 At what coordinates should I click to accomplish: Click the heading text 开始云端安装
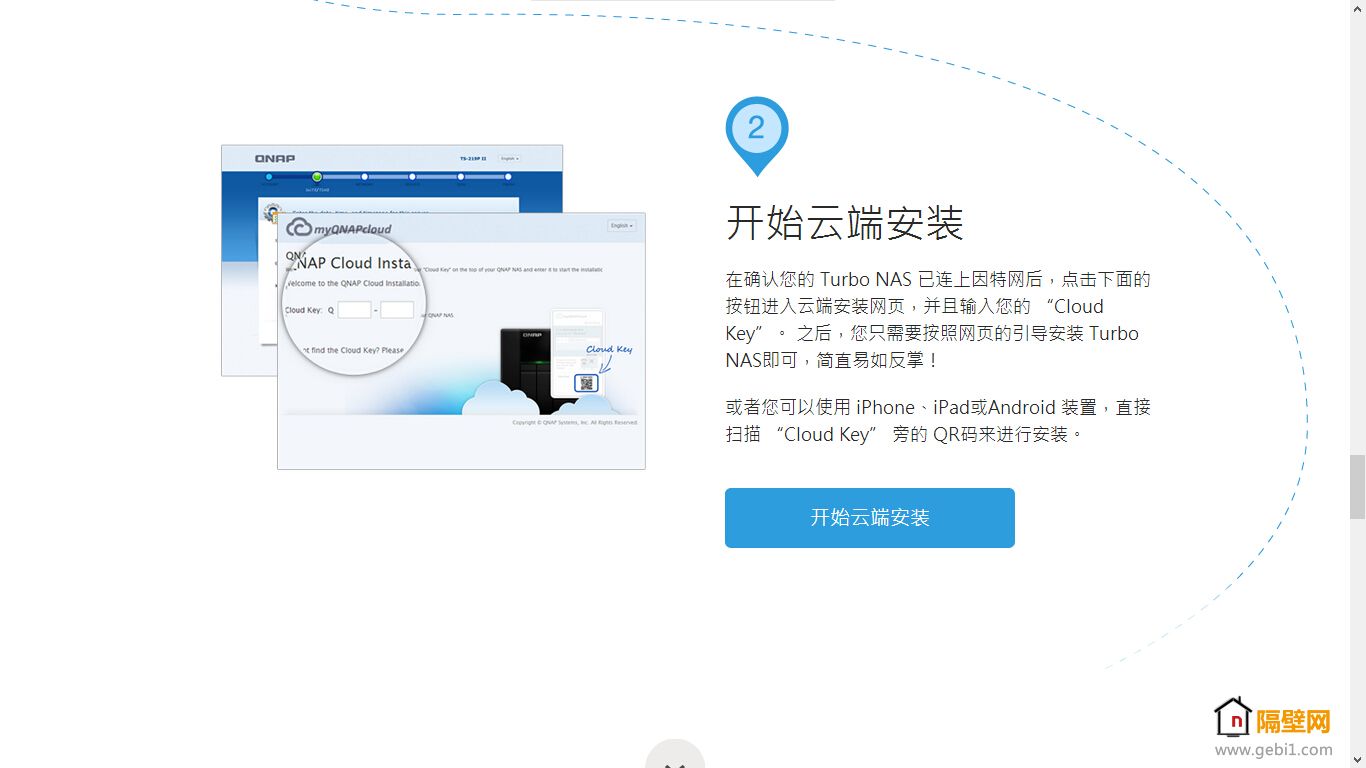coord(844,223)
